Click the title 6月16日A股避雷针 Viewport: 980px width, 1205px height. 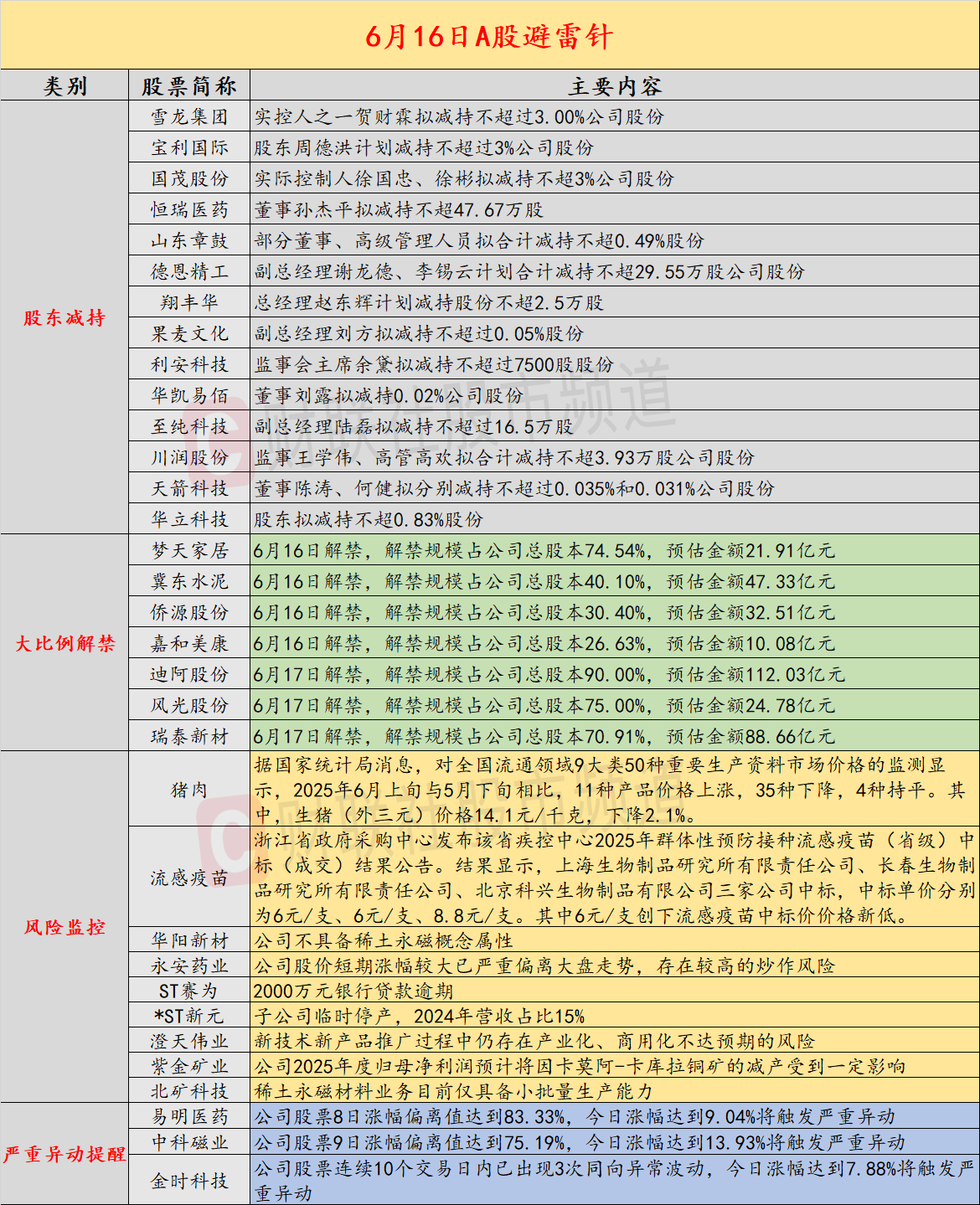coord(489,36)
